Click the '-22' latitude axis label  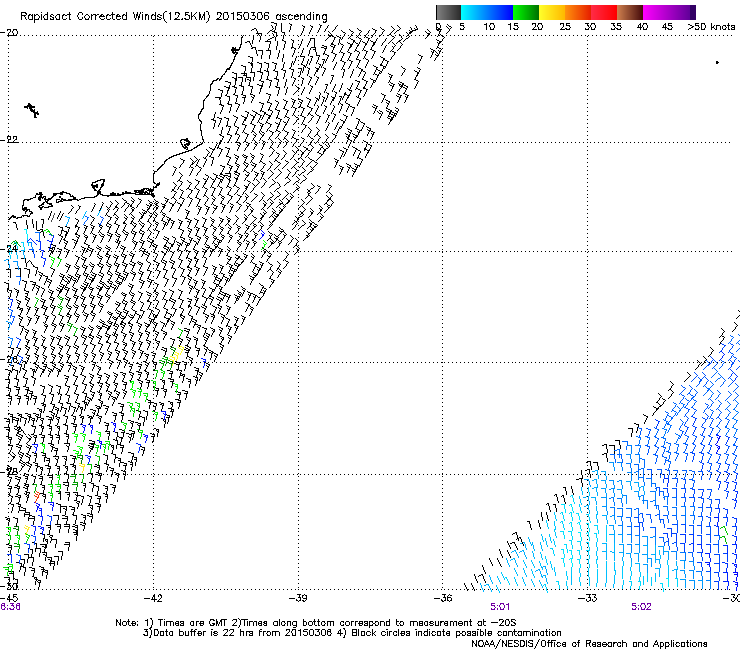pos(9,140)
